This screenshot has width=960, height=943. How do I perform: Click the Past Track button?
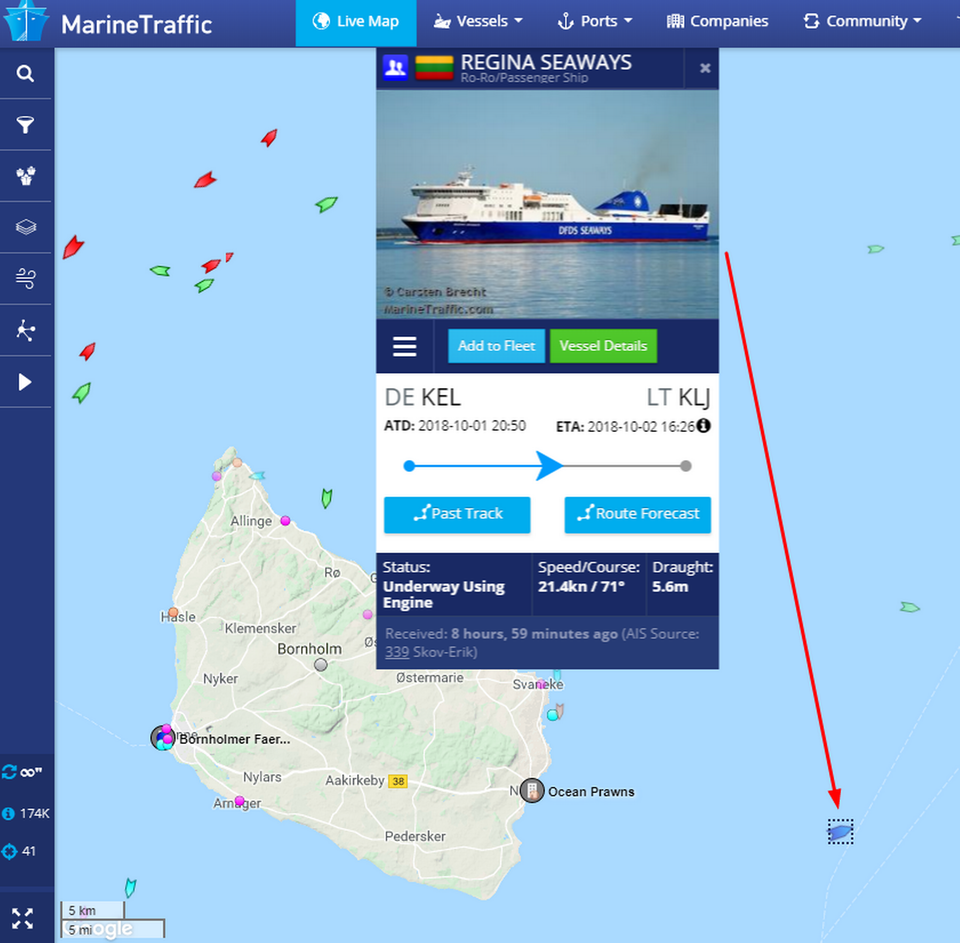pos(457,514)
